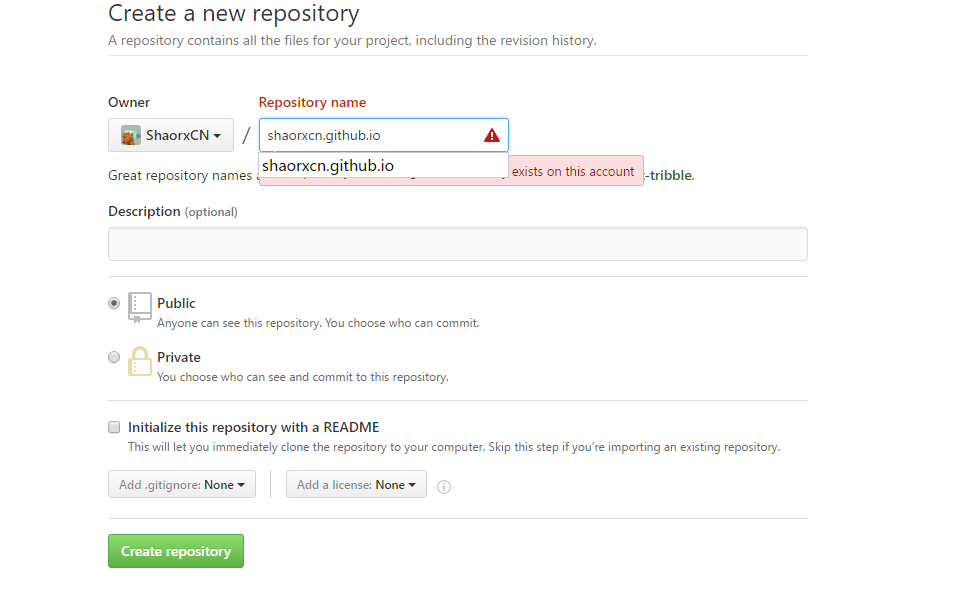The width and height of the screenshot is (960, 603).
Task: Focus the Repository name input field
Action: [383, 135]
